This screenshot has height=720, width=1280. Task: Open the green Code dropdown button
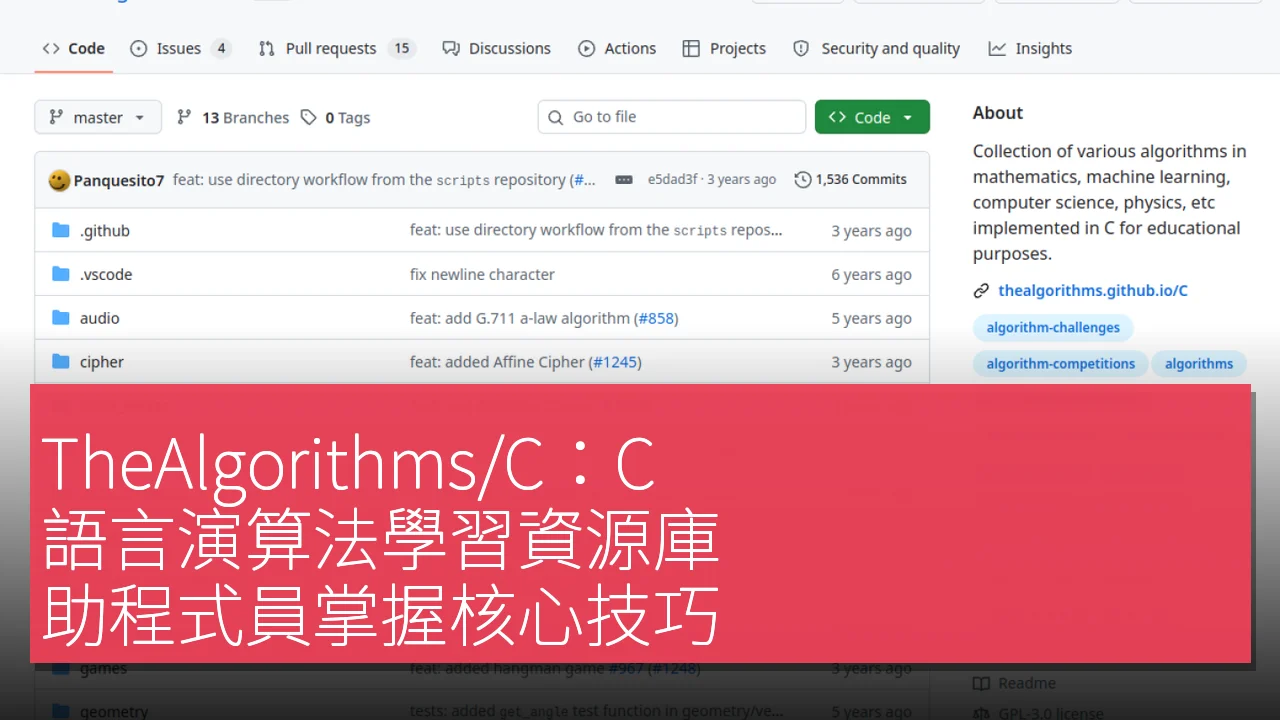872,117
